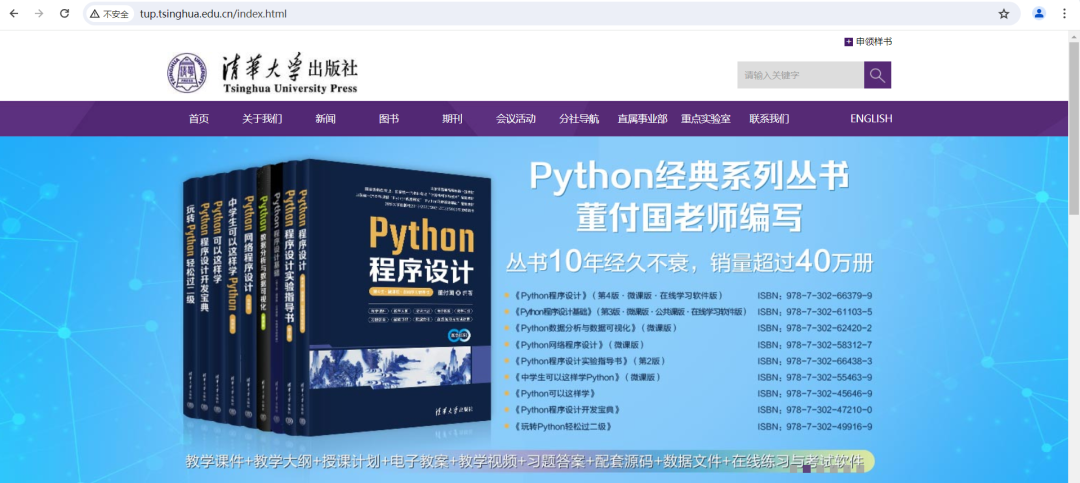Click the browser forward arrow
Image resolution: width=1080 pixels, height=483 pixels.
click(x=39, y=14)
